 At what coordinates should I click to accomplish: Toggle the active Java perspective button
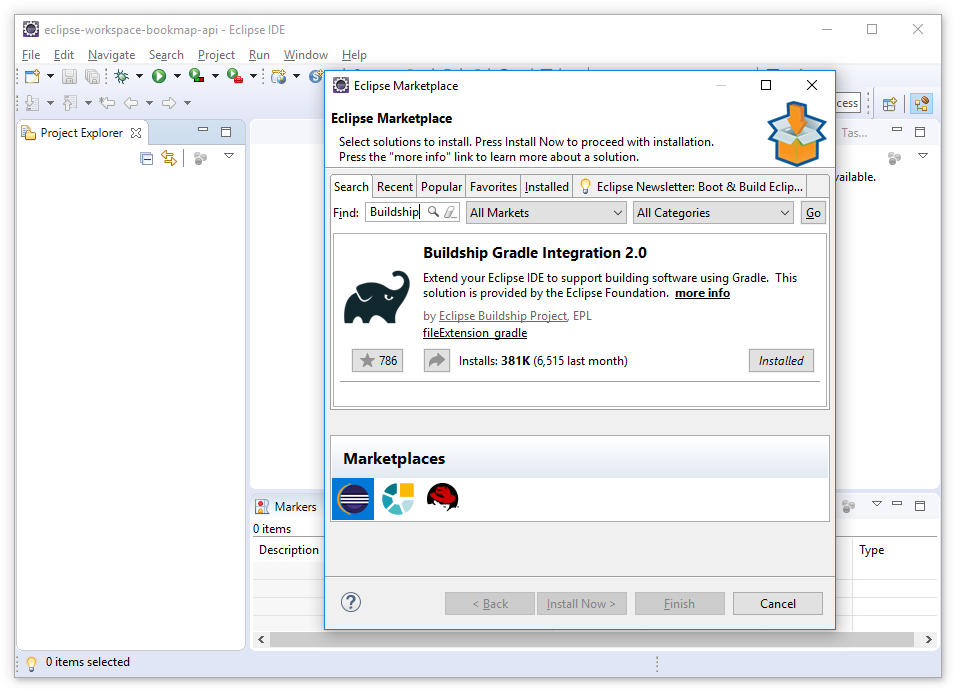(921, 103)
